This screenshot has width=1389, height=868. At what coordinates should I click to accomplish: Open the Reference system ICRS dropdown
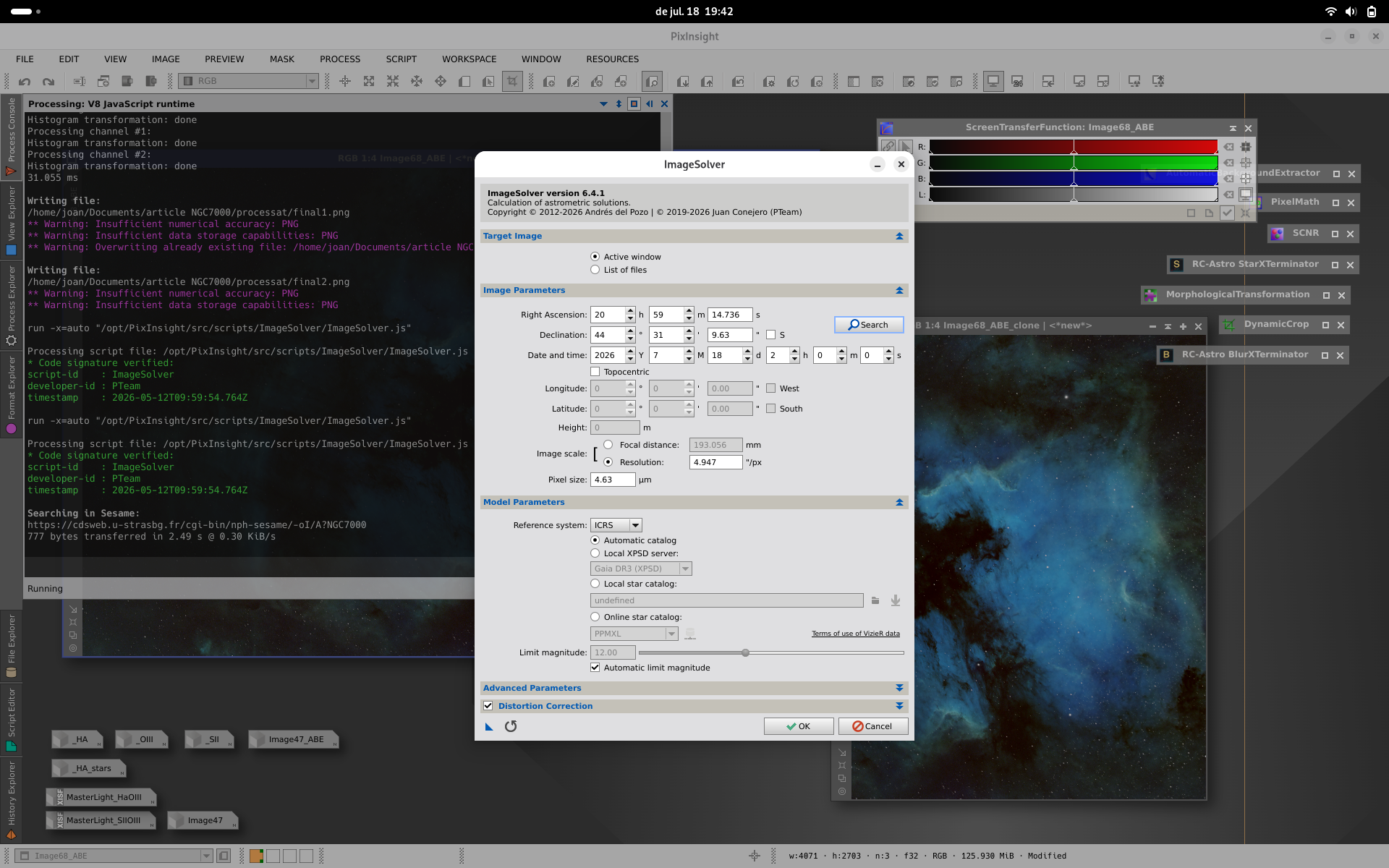click(x=616, y=525)
